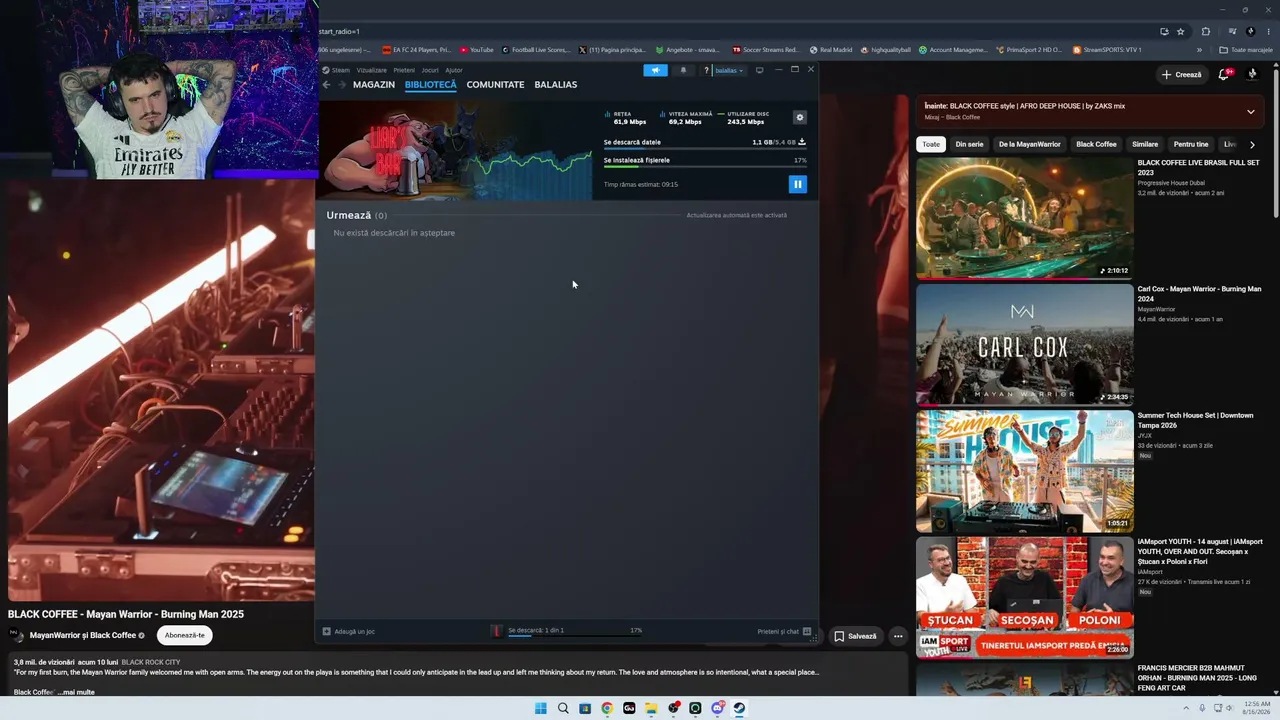
Task: Open Steam notifications bell
Action: [x=683, y=70]
